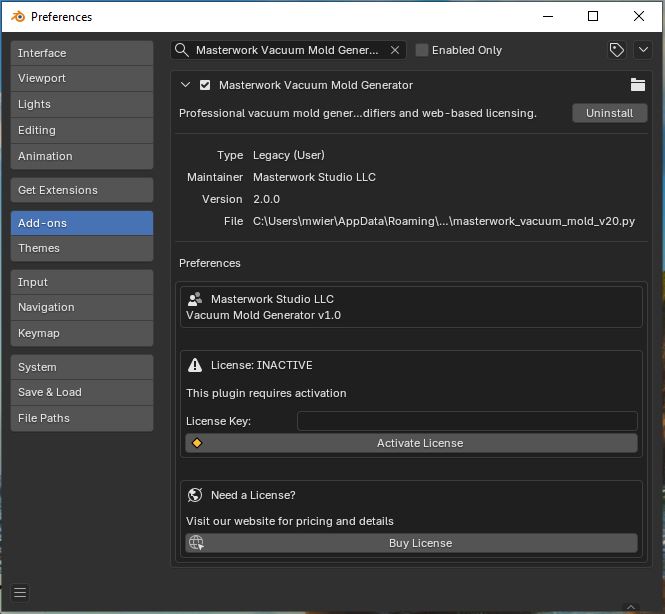Click the Blender logo in title bar

pyautogui.click(x=18, y=16)
